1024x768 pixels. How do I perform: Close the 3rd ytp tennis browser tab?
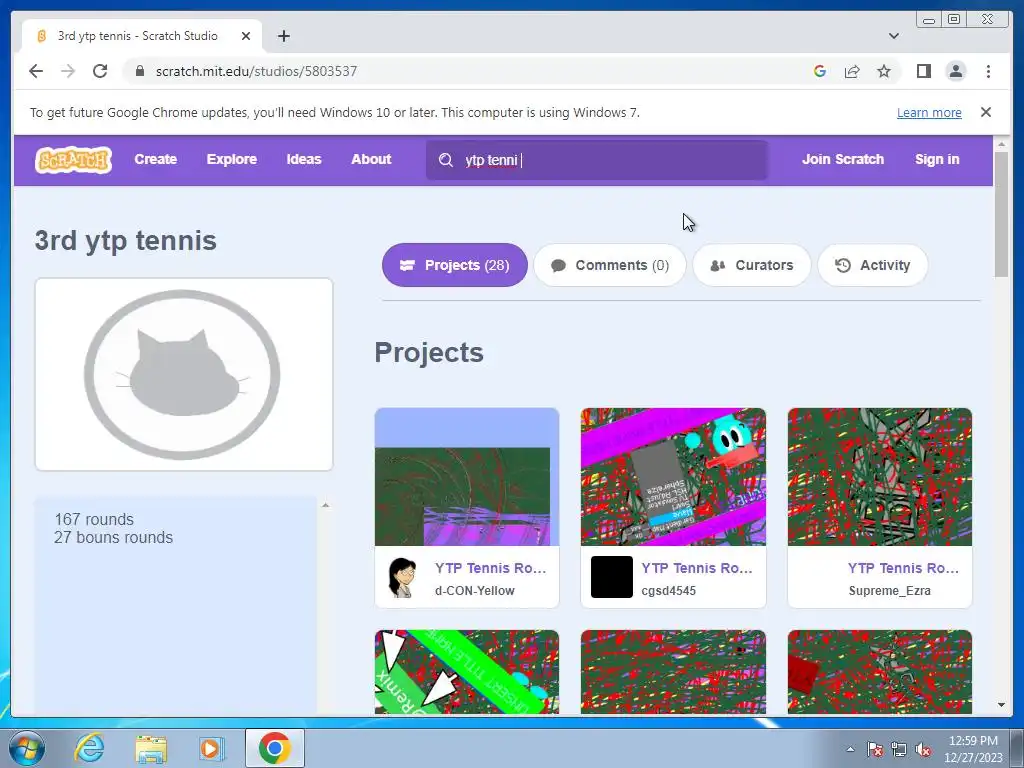(246, 36)
